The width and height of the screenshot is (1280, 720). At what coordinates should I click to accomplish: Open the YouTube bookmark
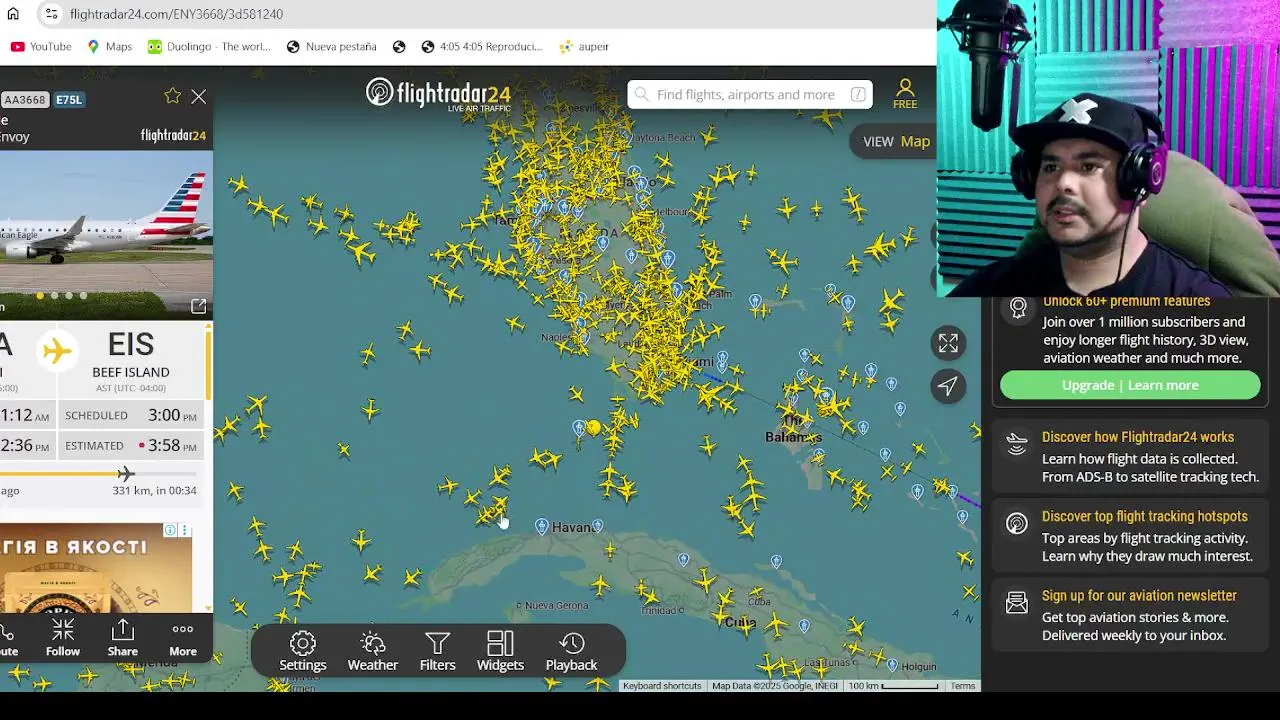click(x=41, y=46)
